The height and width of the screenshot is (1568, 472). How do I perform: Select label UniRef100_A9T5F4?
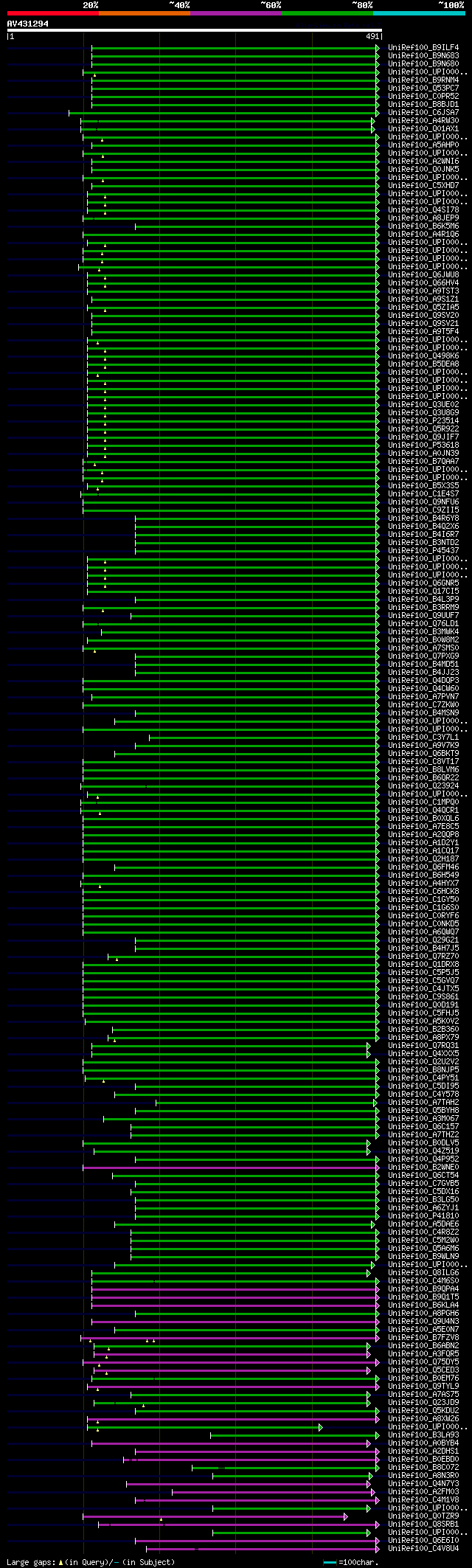pos(423,332)
